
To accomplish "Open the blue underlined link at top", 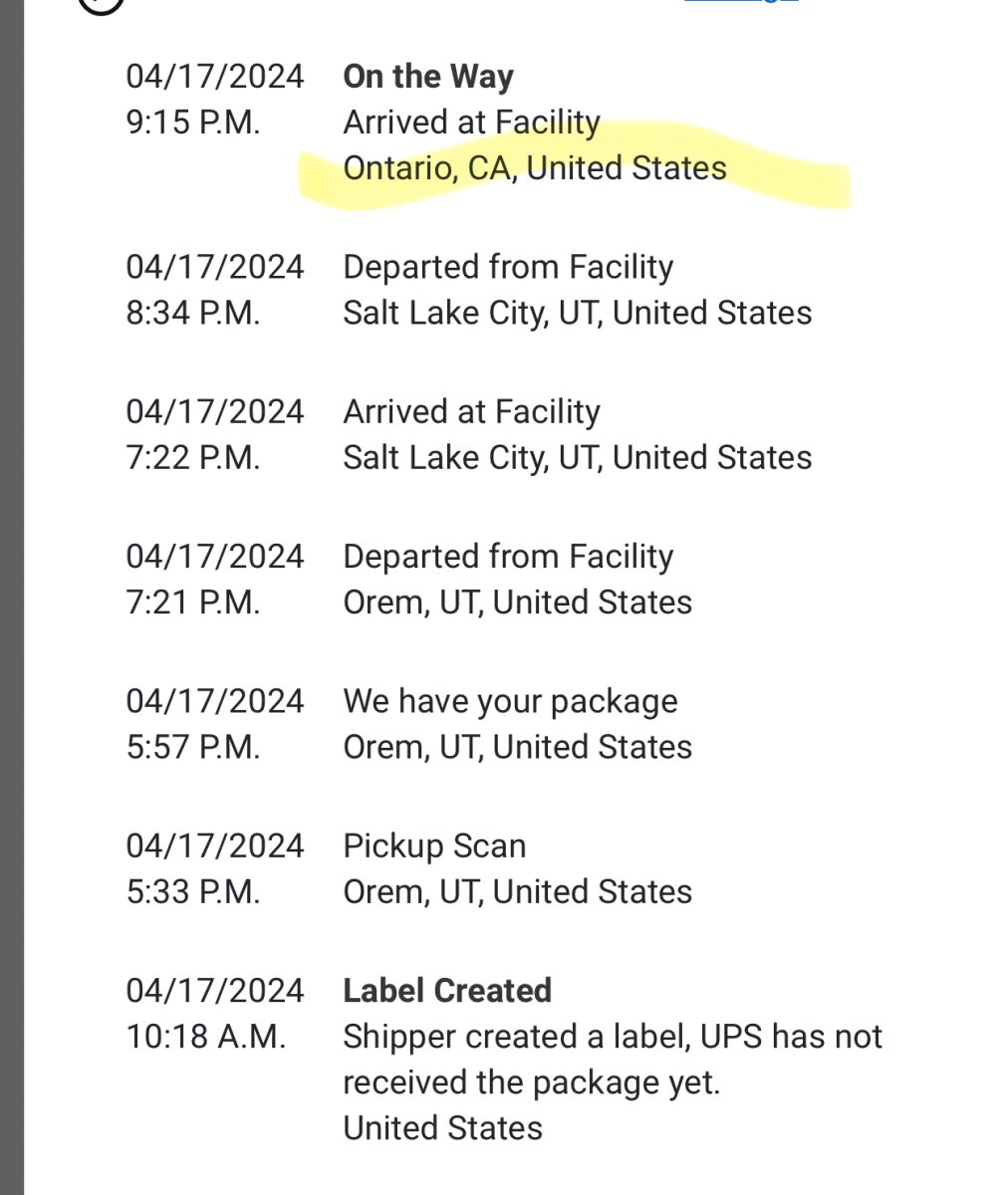I will click(x=741, y=2).
